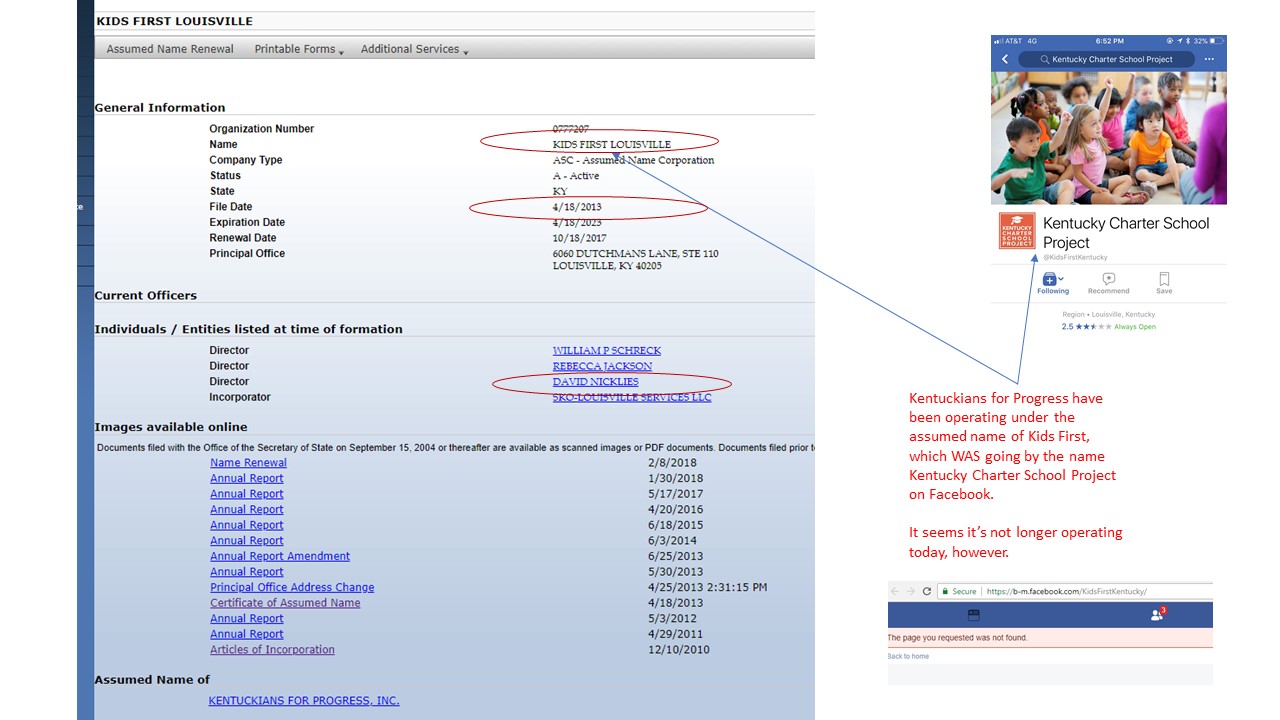Open the Additional Services menu
Image resolution: width=1280 pixels, height=720 pixels.
pyautogui.click(x=410, y=49)
